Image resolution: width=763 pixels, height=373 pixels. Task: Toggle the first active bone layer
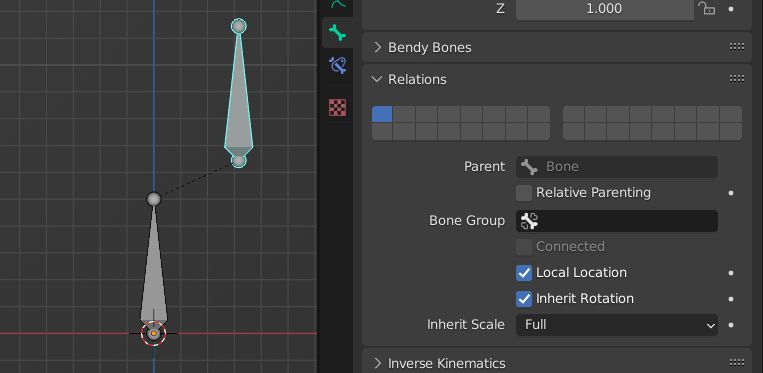382,114
